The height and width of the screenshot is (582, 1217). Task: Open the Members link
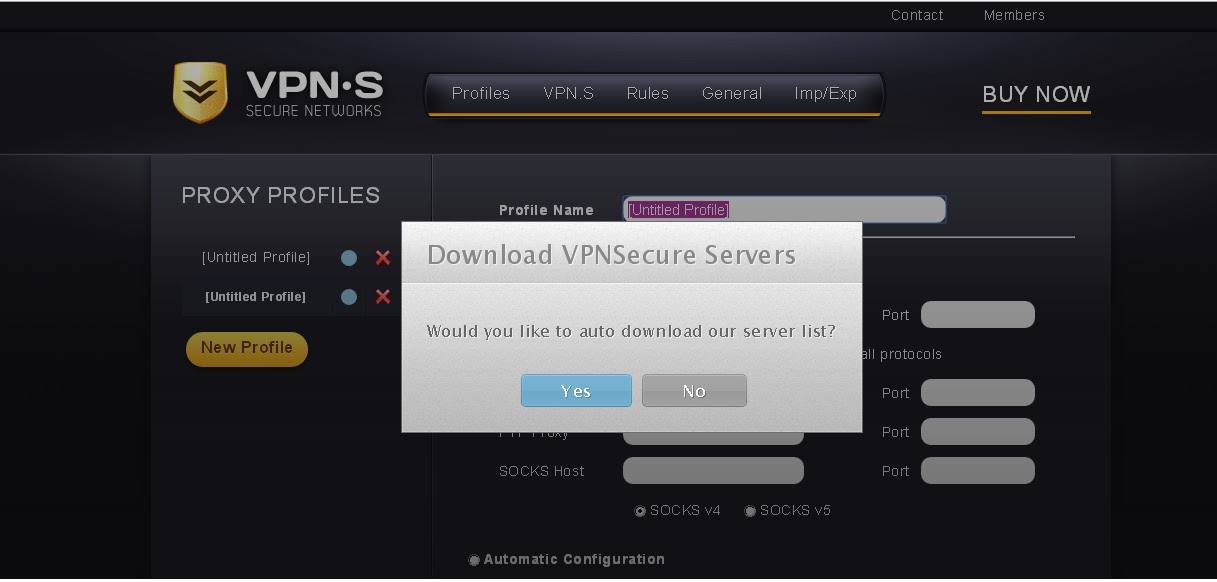click(x=1014, y=15)
